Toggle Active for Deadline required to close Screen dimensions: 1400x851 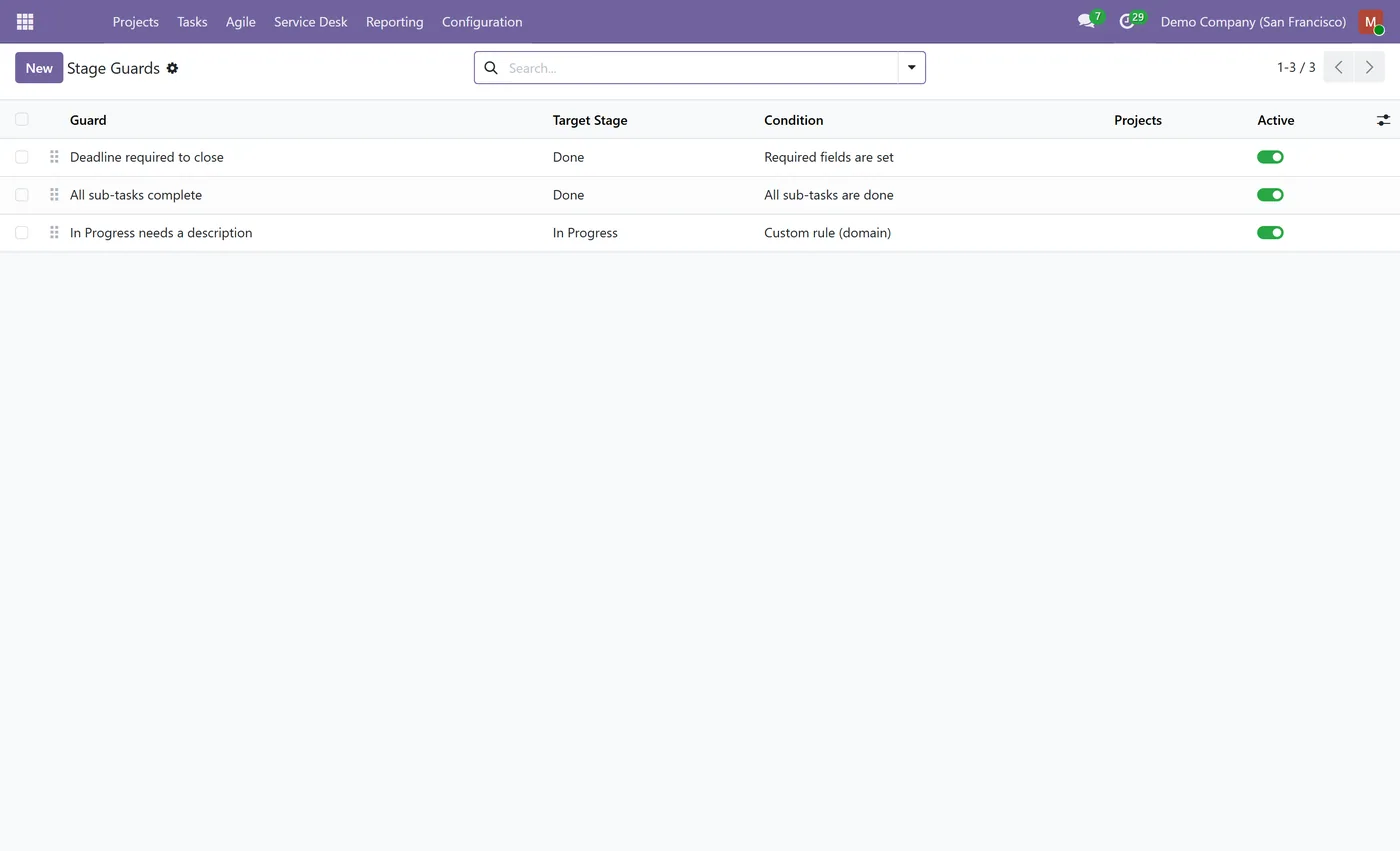click(1270, 157)
